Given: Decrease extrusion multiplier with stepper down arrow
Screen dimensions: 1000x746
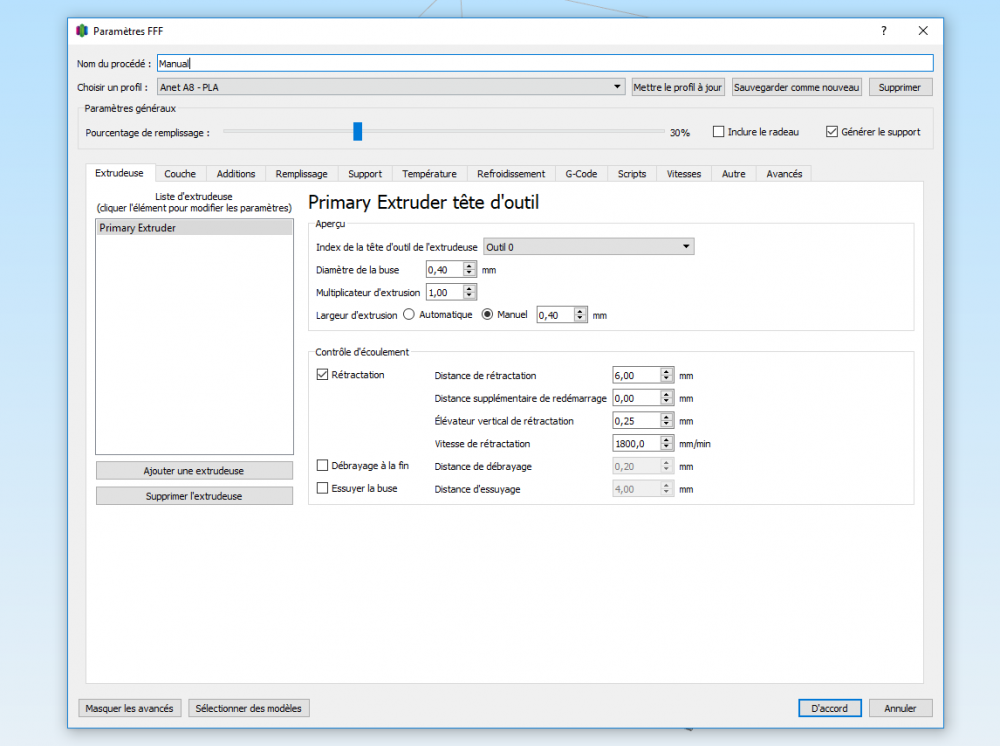Looking at the screenshot, I should pyautogui.click(x=469, y=296).
